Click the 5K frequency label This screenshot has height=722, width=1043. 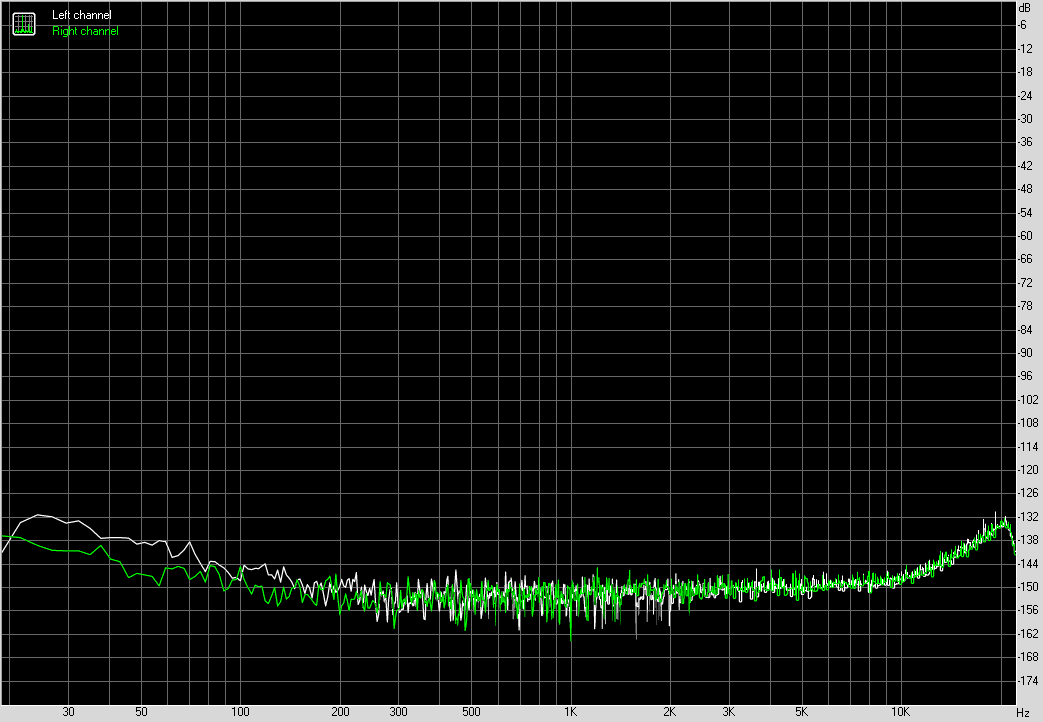click(x=802, y=712)
